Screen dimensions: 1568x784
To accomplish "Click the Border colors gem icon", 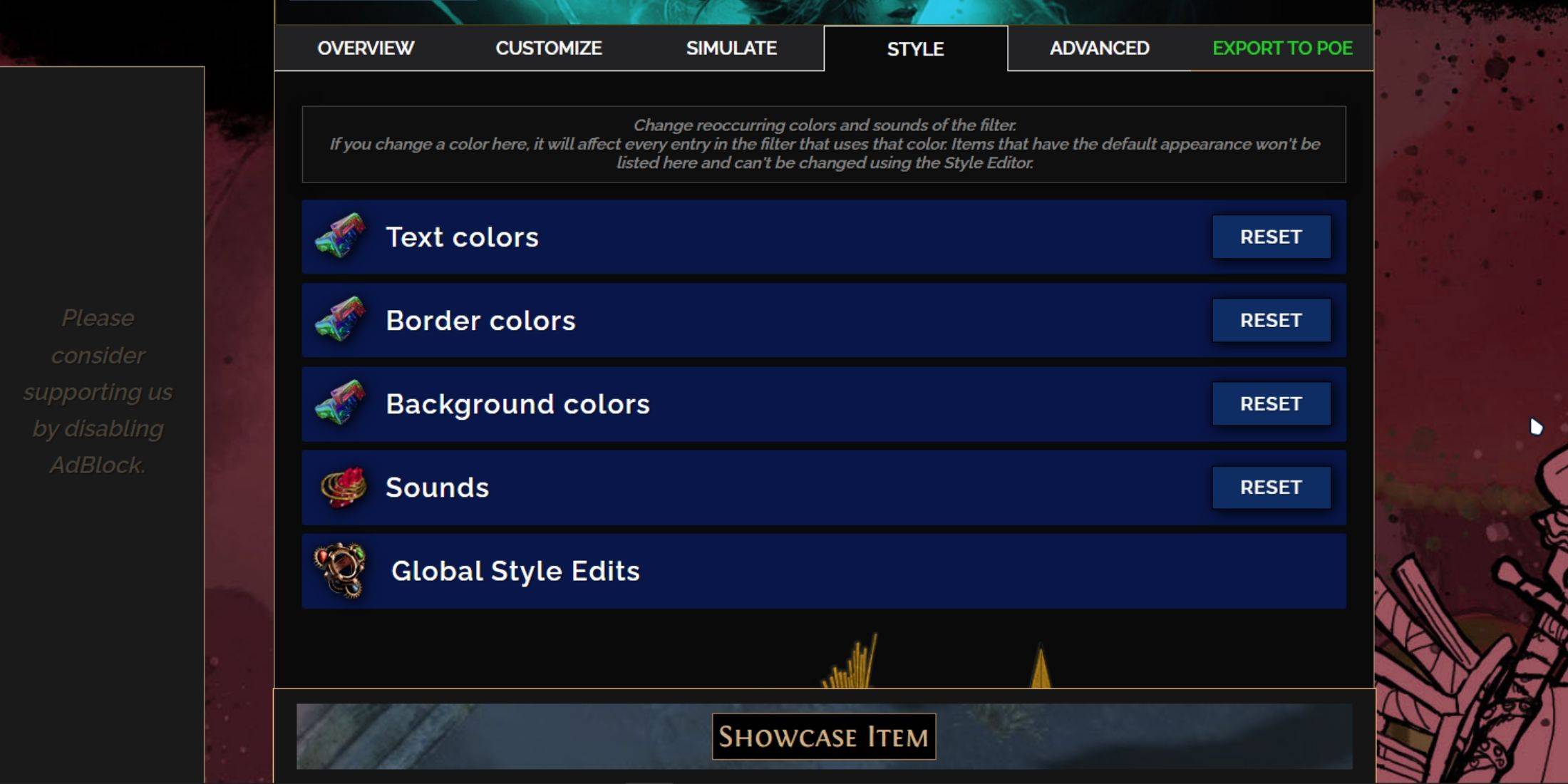I will click(343, 320).
